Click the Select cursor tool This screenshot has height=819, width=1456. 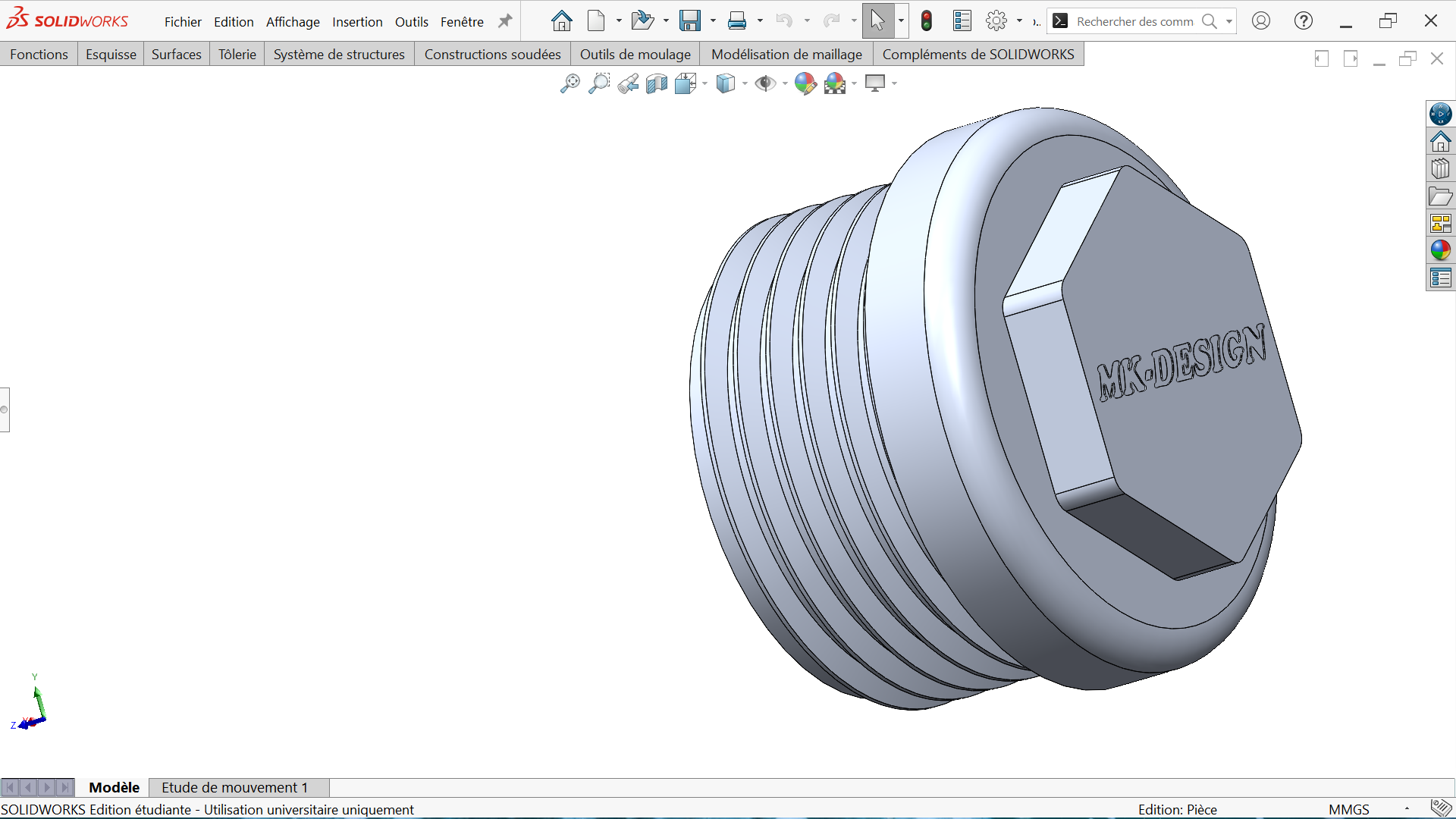tap(877, 21)
